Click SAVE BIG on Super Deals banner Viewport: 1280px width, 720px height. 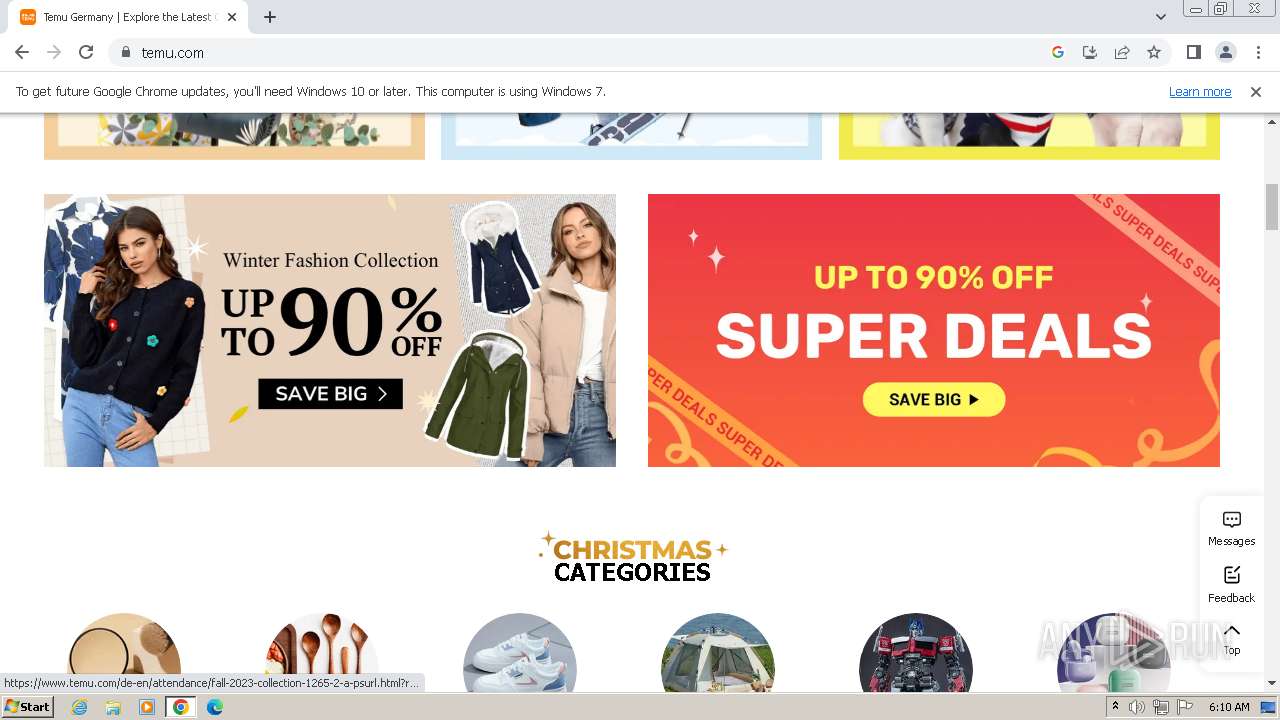(x=934, y=399)
